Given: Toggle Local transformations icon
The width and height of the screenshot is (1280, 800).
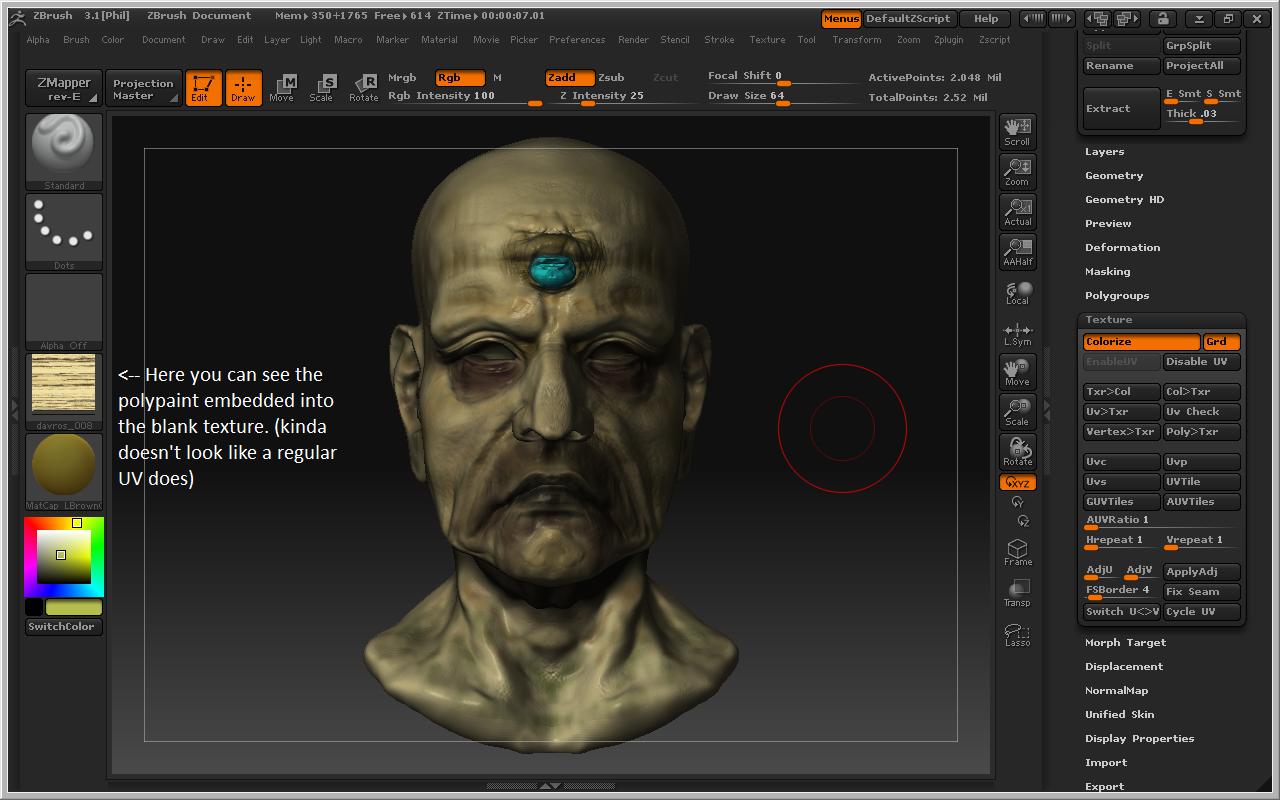Looking at the screenshot, I should [x=1017, y=292].
